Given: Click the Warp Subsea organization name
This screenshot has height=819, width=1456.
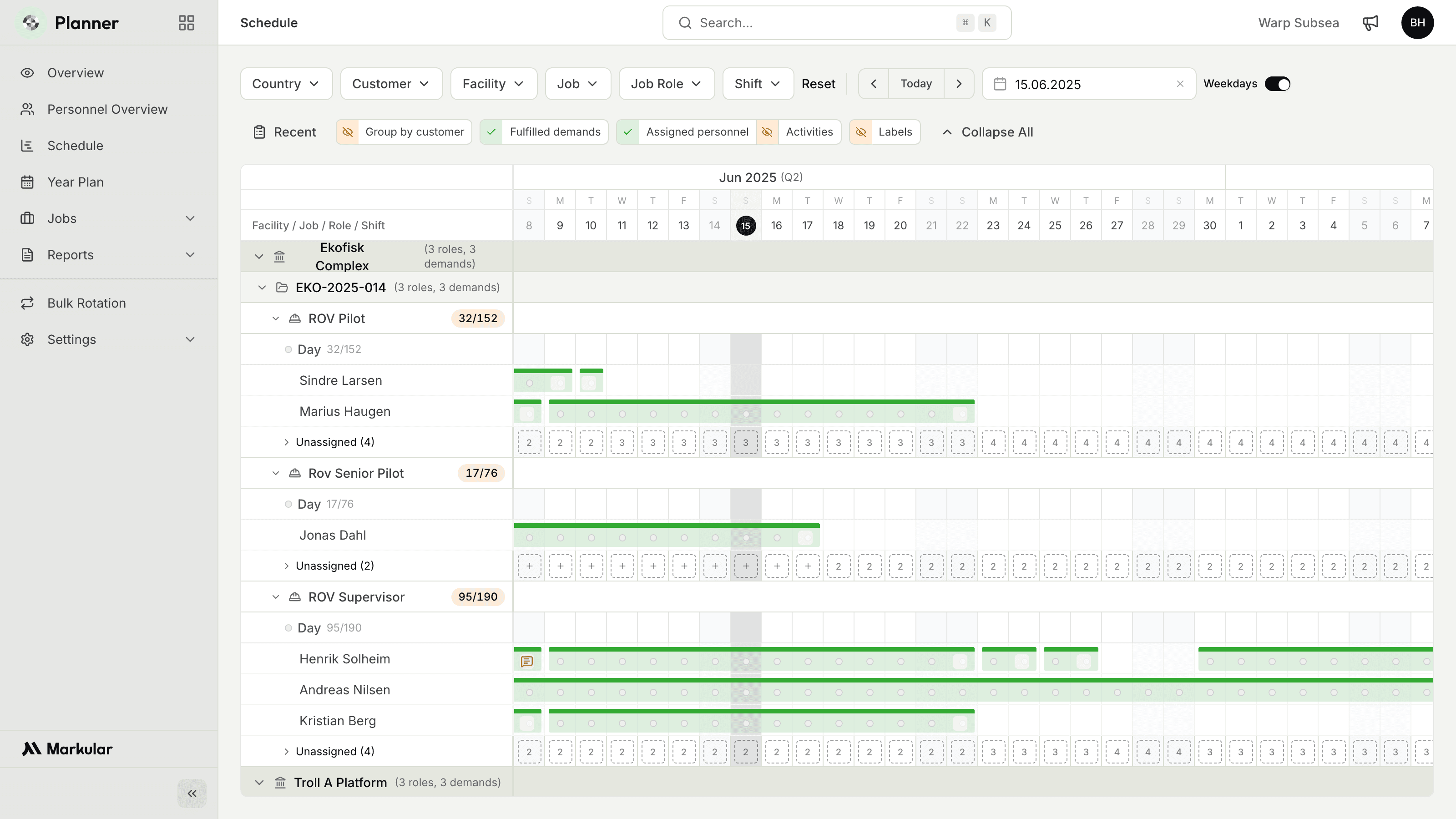Looking at the screenshot, I should pyautogui.click(x=1298, y=23).
